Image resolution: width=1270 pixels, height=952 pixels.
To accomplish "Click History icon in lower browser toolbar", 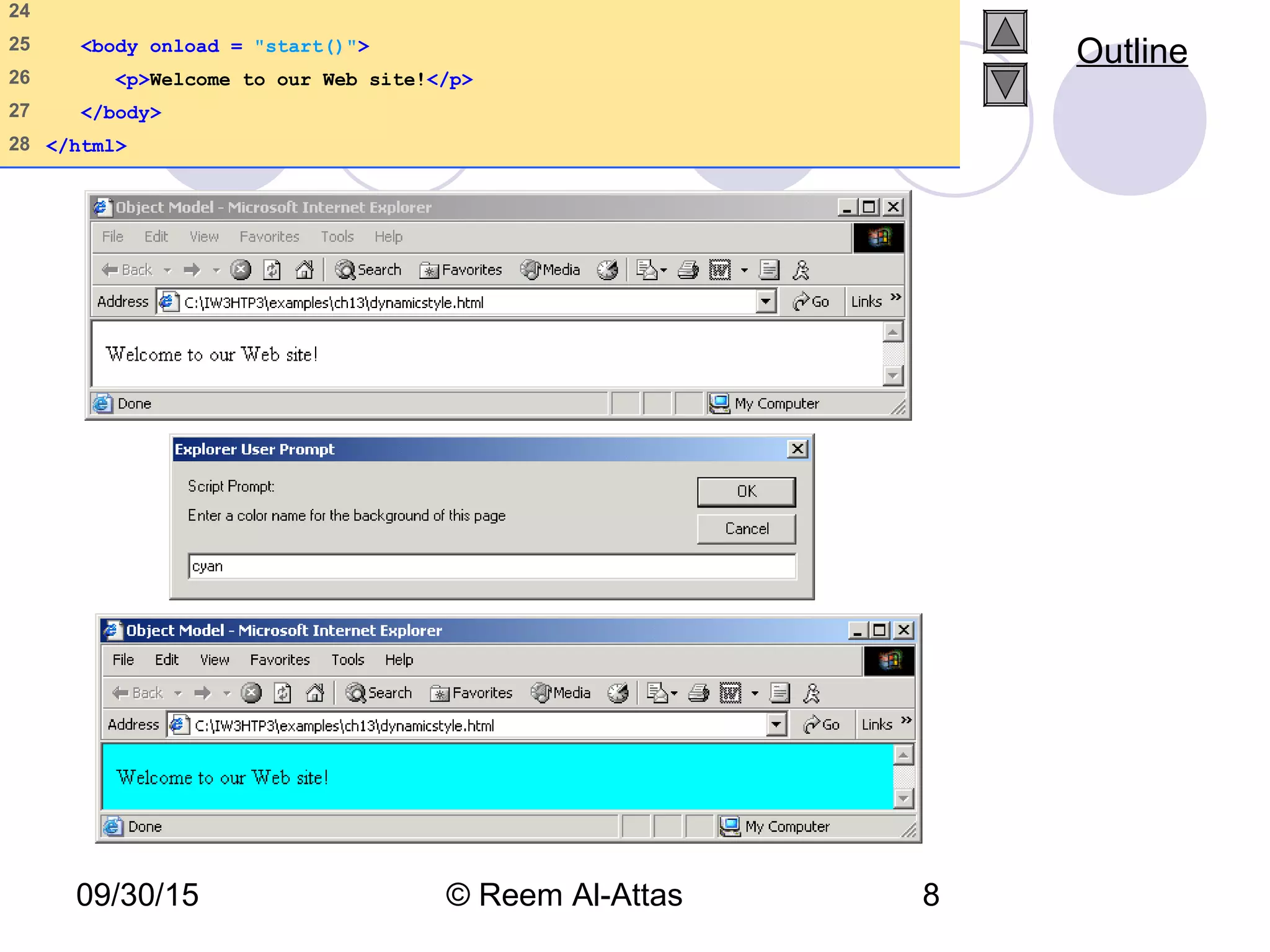I will (x=618, y=693).
